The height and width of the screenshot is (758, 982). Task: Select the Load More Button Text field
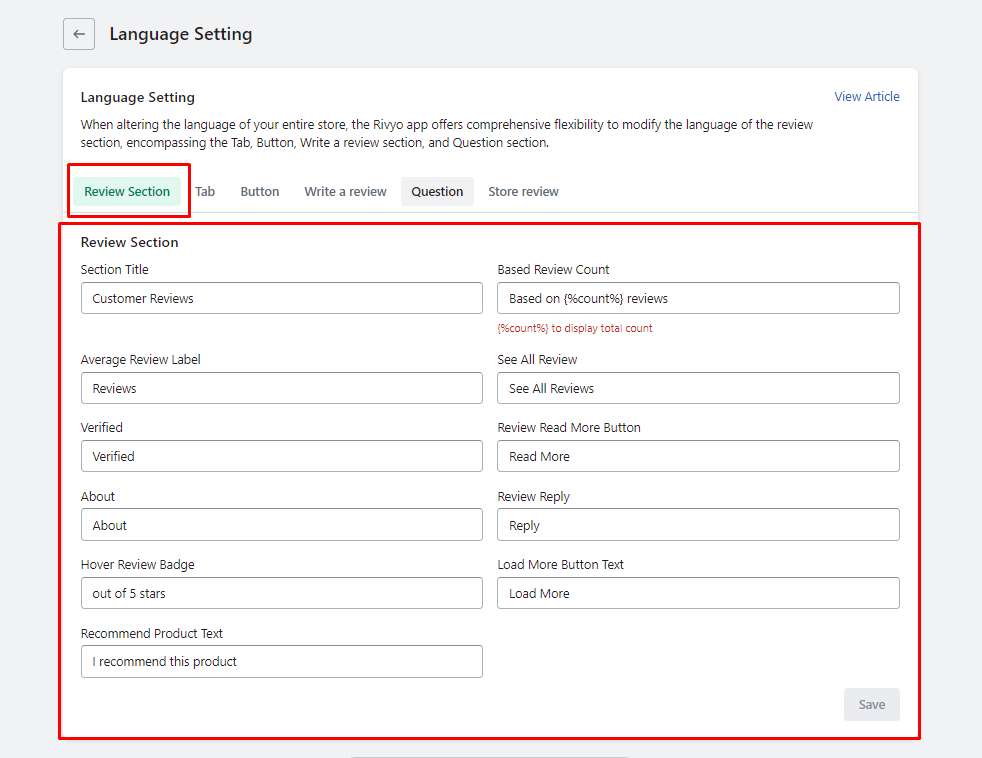point(698,593)
